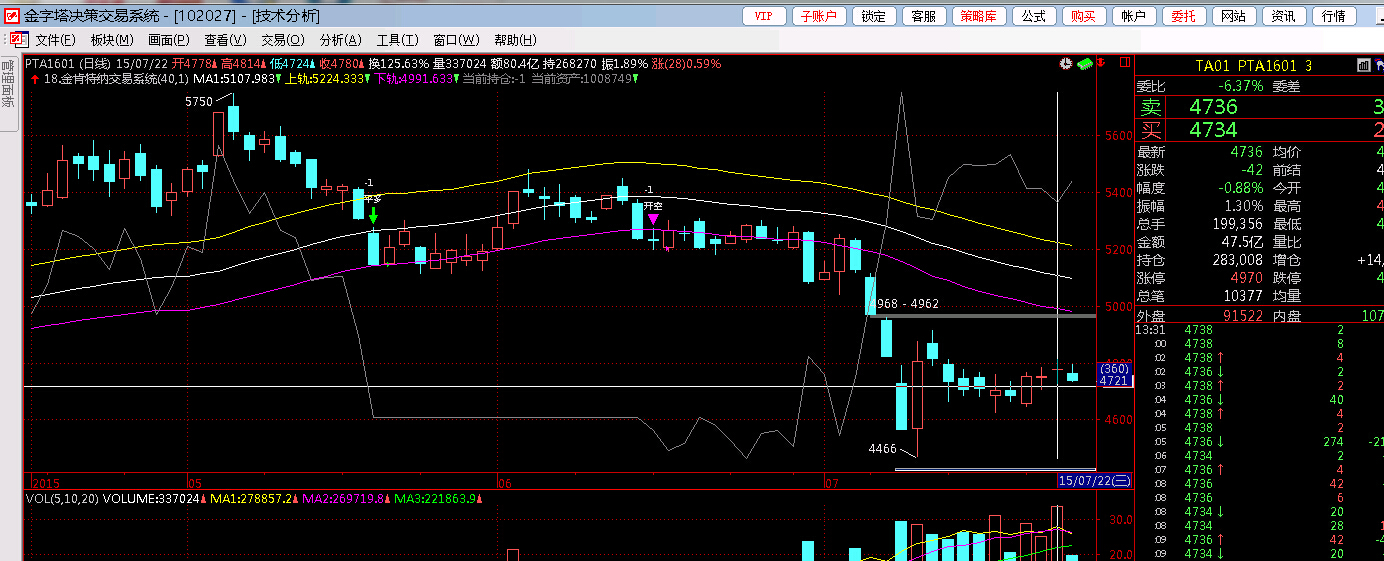
Task: Open the 交易(O) menu
Action: pos(283,40)
